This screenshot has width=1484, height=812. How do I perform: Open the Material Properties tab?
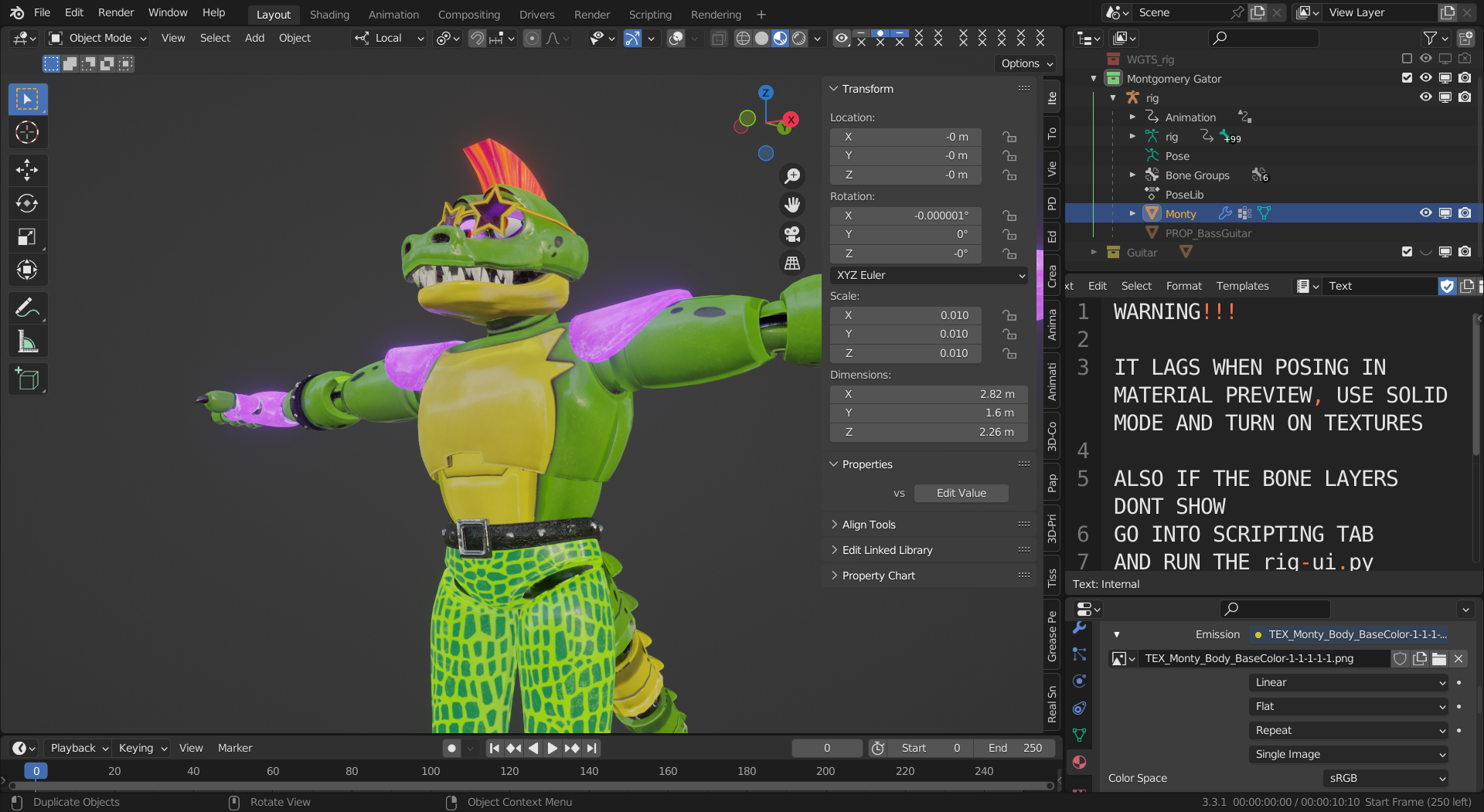click(x=1079, y=762)
